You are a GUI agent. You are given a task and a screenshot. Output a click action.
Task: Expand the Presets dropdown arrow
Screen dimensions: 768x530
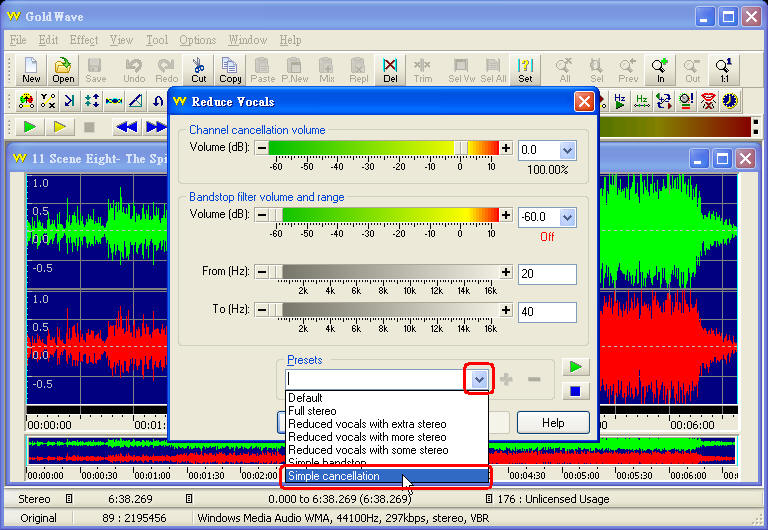pyautogui.click(x=479, y=379)
